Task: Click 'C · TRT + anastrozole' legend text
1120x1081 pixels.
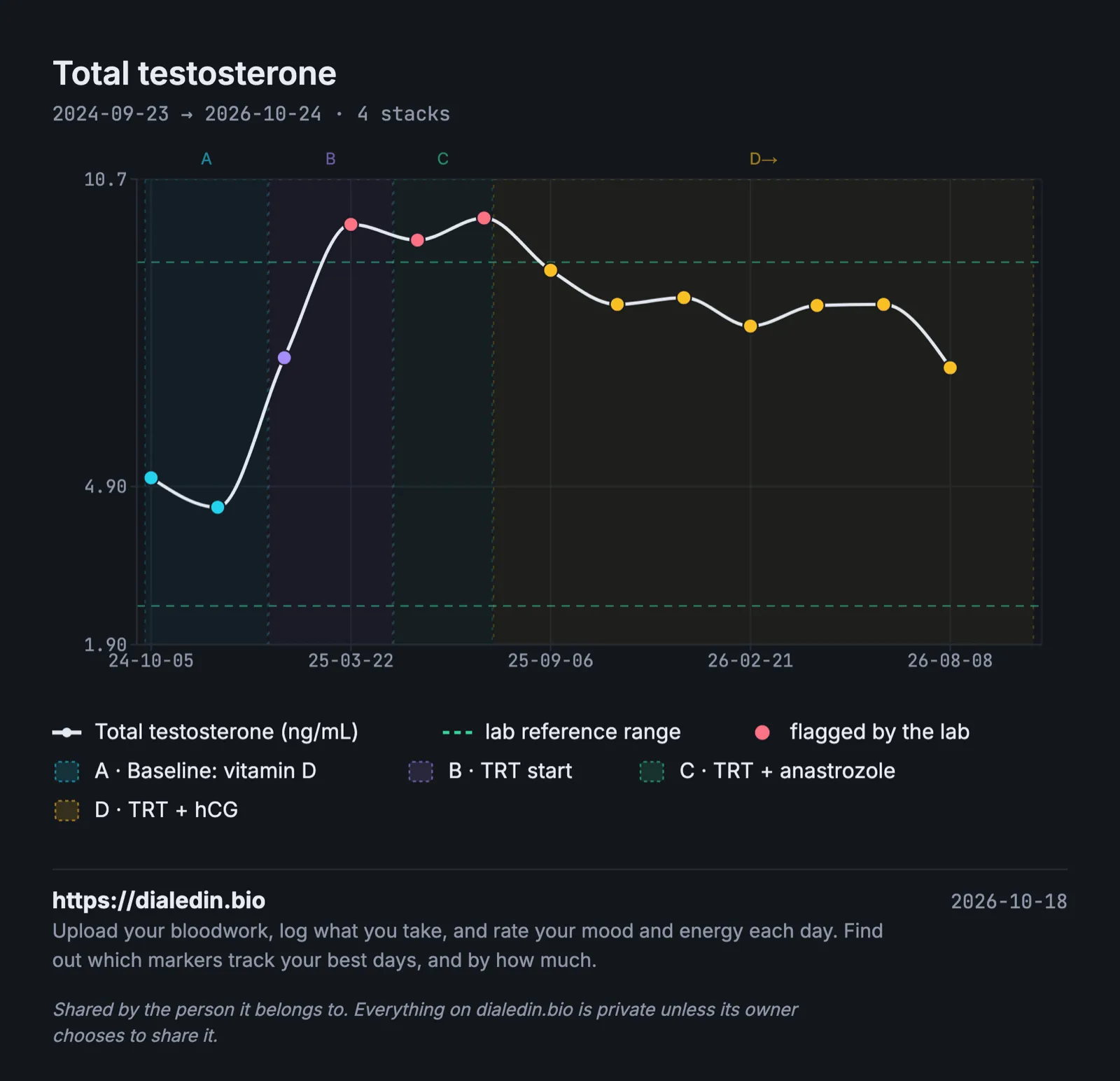Action: 787,771
